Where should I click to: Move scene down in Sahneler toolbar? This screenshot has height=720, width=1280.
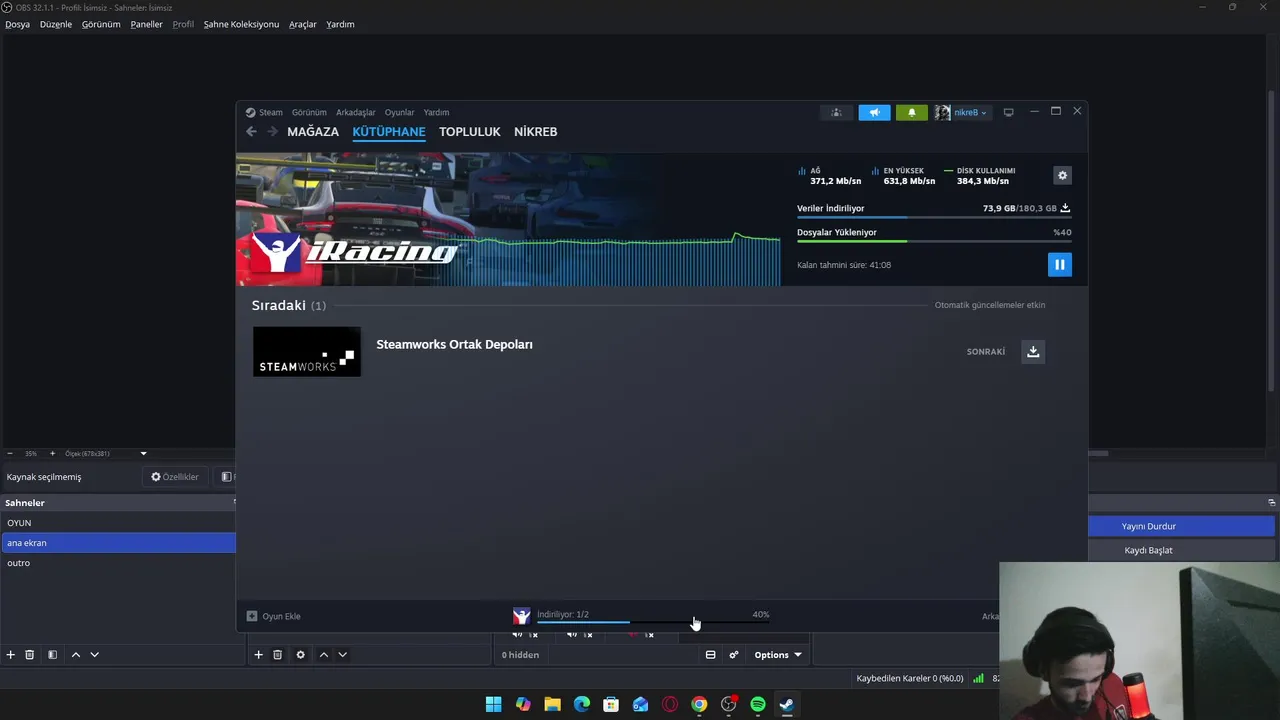[94, 655]
